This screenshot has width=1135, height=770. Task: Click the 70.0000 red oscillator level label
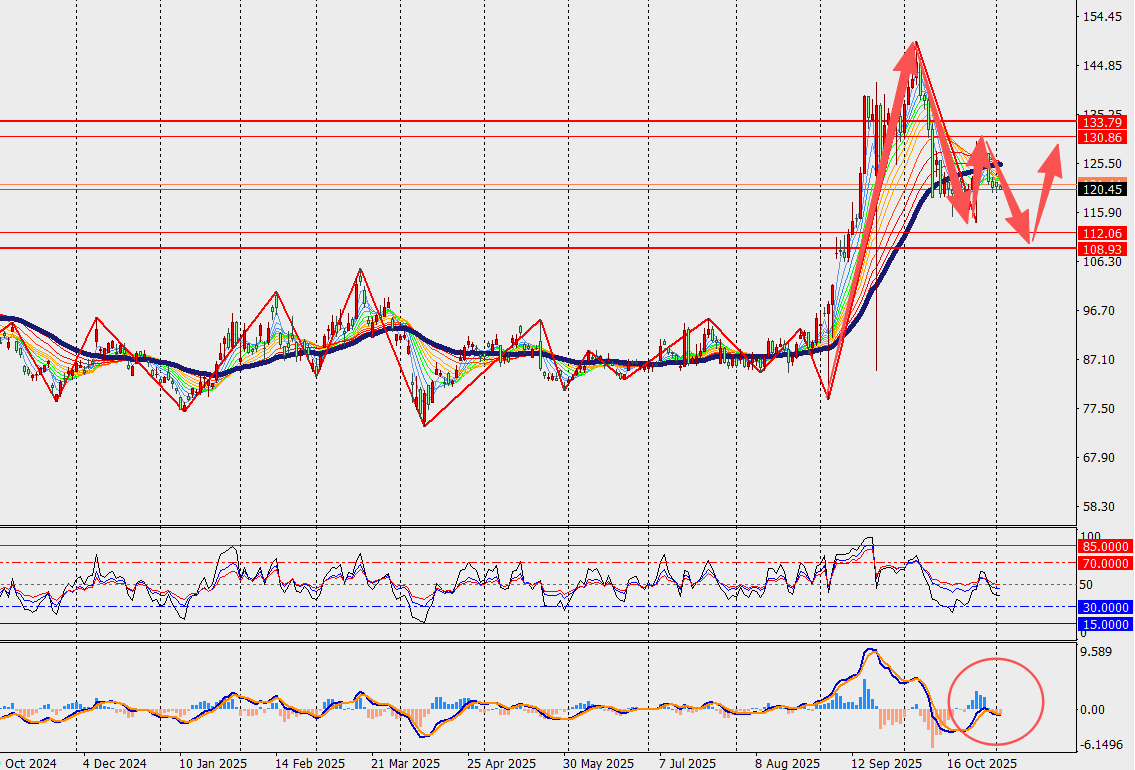[1106, 563]
